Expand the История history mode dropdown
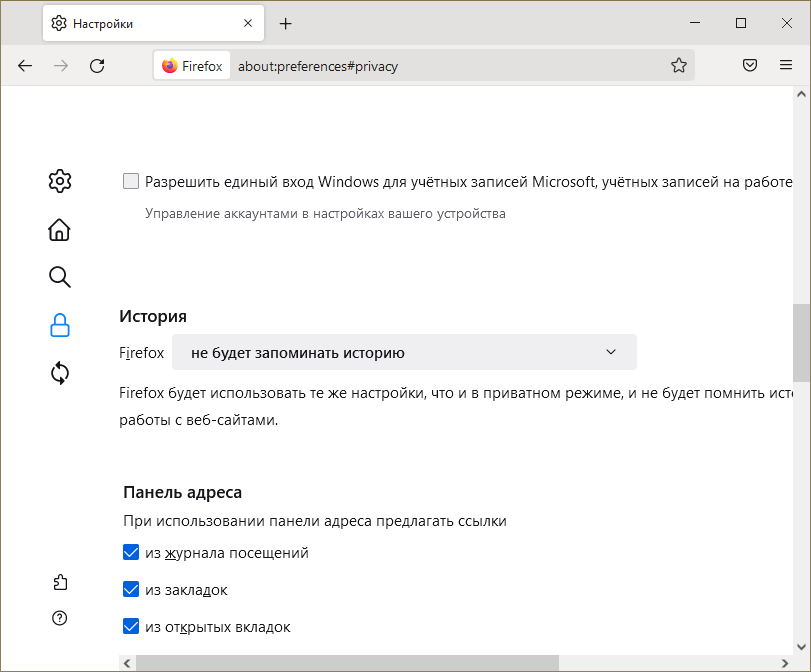This screenshot has height=672, width=811. click(404, 353)
